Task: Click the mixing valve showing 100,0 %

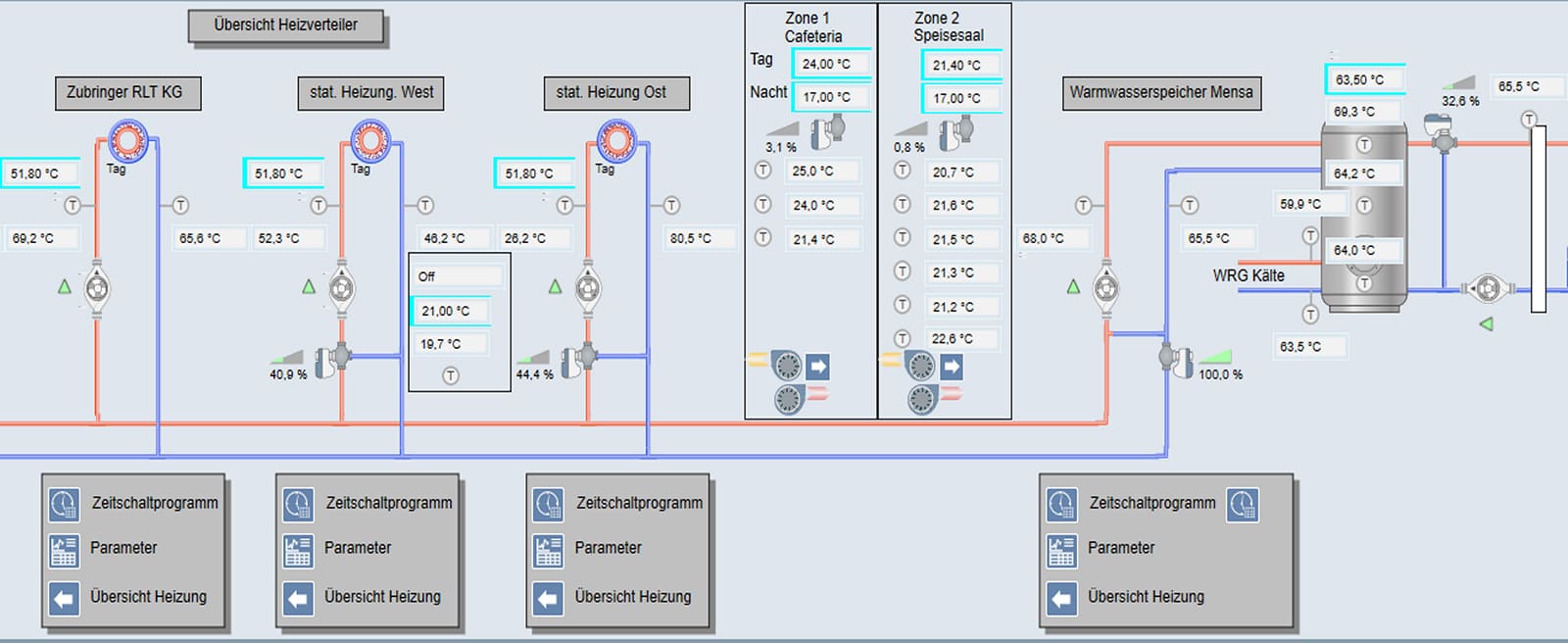Action: click(x=1171, y=358)
